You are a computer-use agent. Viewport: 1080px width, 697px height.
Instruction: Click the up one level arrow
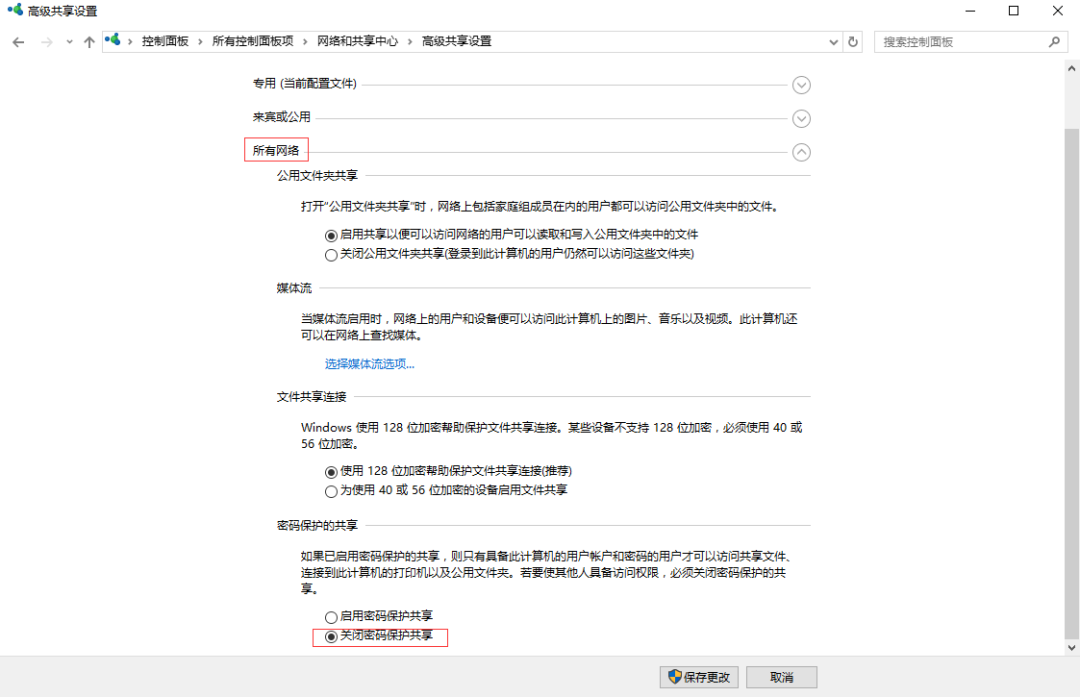click(89, 41)
